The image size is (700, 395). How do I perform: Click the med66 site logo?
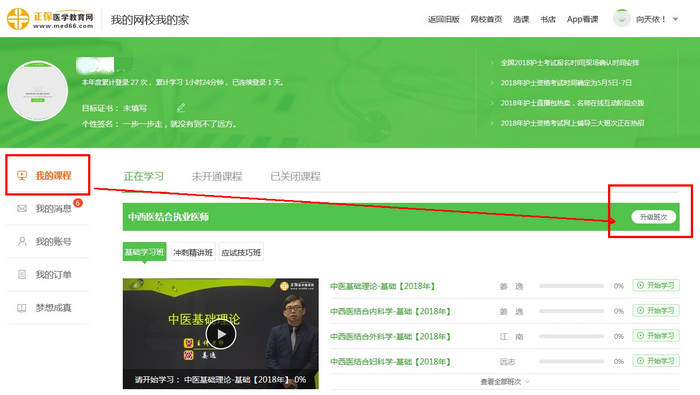[x=50, y=19]
